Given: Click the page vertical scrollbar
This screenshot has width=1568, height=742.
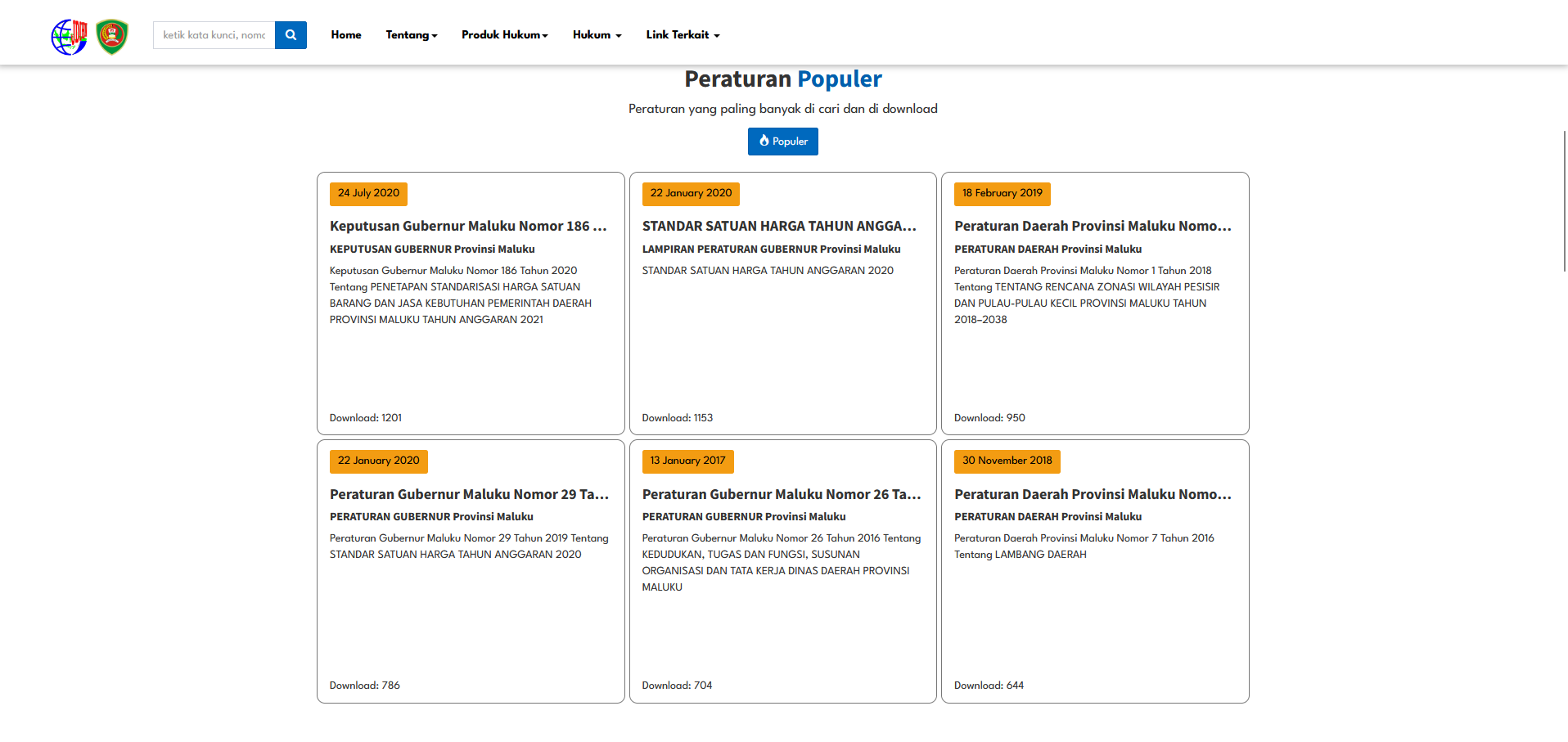Looking at the screenshot, I should coord(1565,200).
